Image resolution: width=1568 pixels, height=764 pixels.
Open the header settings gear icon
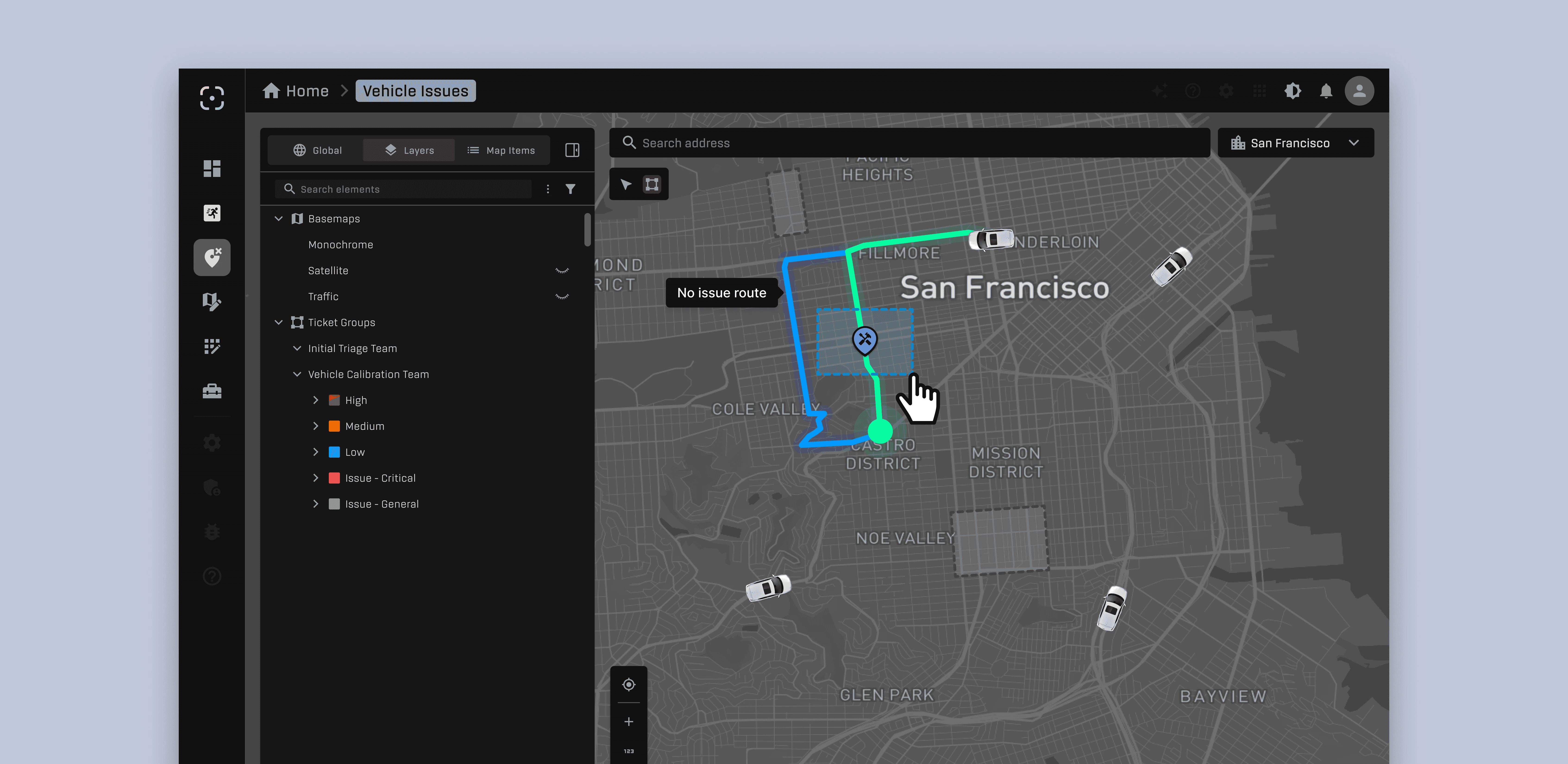pyautogui.click(x=1226, y=91)
